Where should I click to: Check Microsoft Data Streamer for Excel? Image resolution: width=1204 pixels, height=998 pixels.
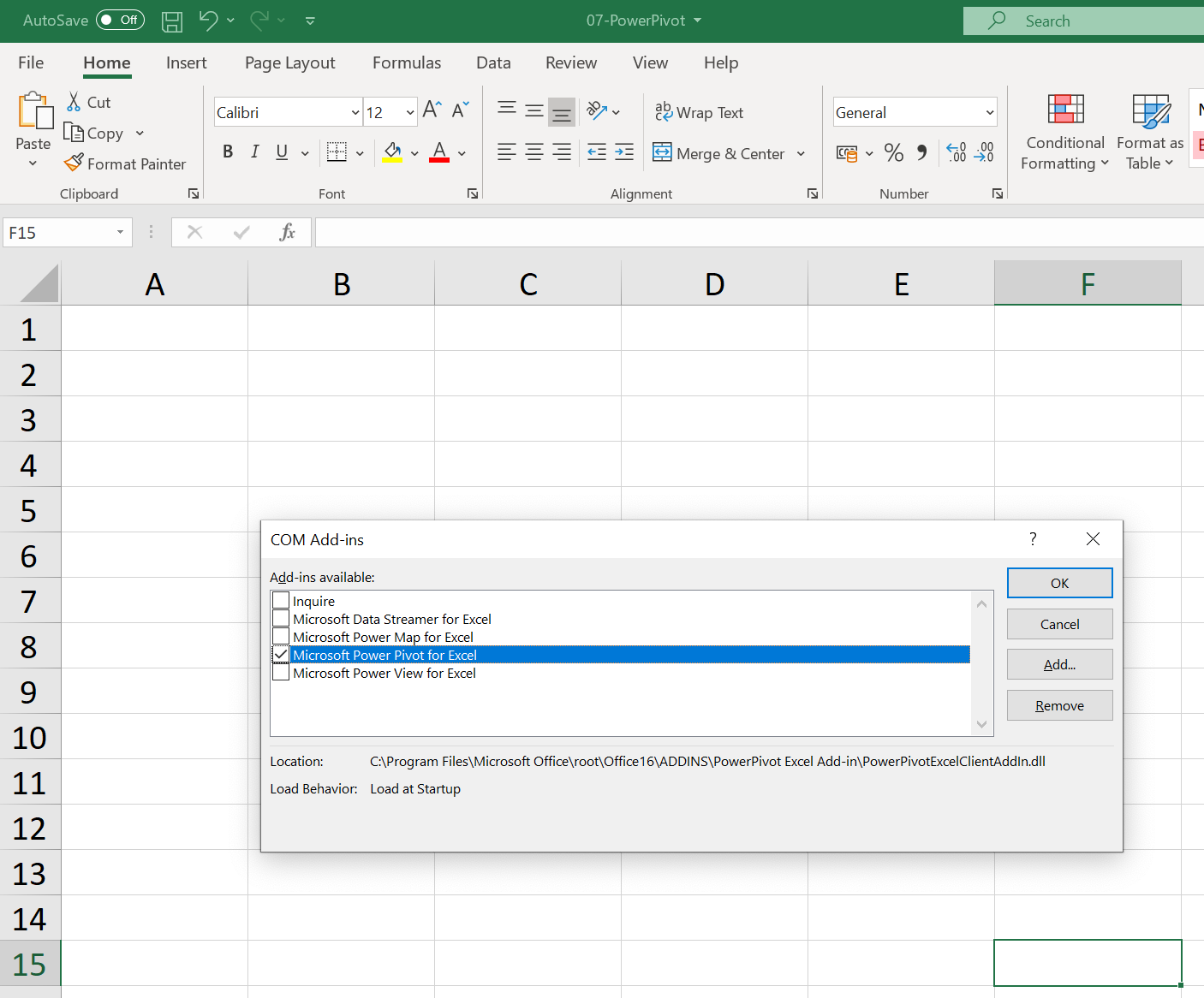tap(281, 618)
